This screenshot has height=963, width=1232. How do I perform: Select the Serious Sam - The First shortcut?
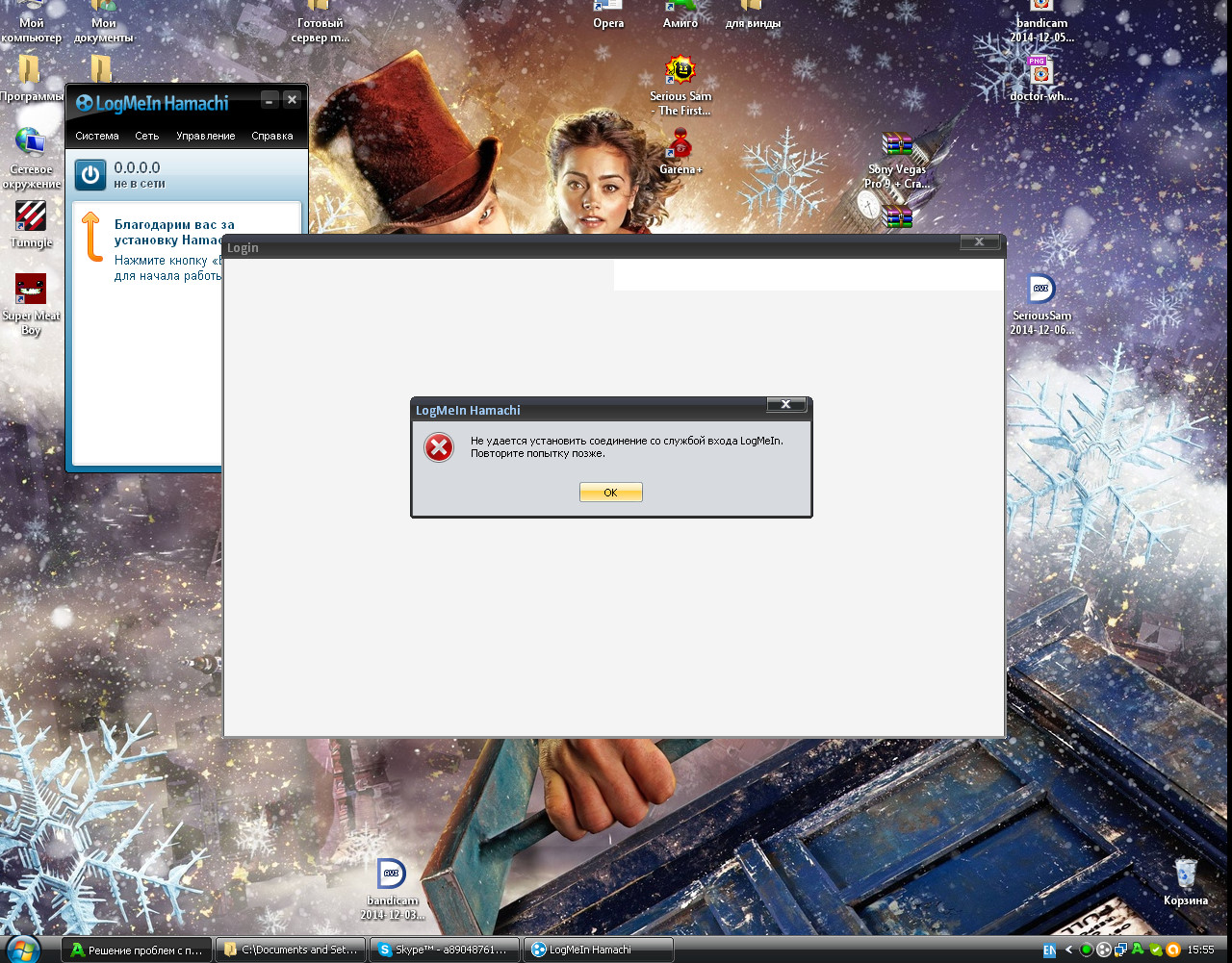[x=680, y=86]
